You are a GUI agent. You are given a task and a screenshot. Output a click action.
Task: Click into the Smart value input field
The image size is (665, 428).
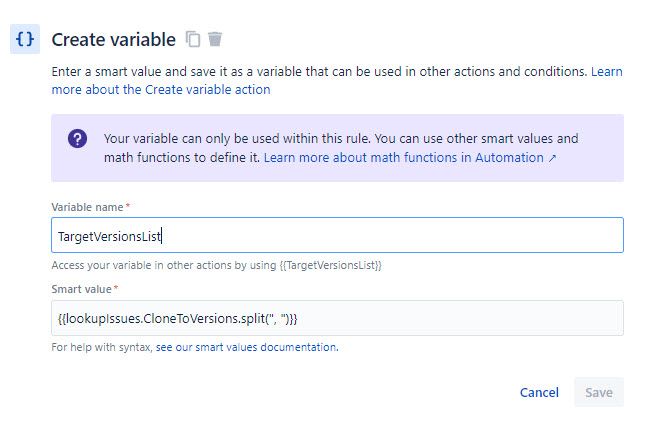tap(337, 318)
